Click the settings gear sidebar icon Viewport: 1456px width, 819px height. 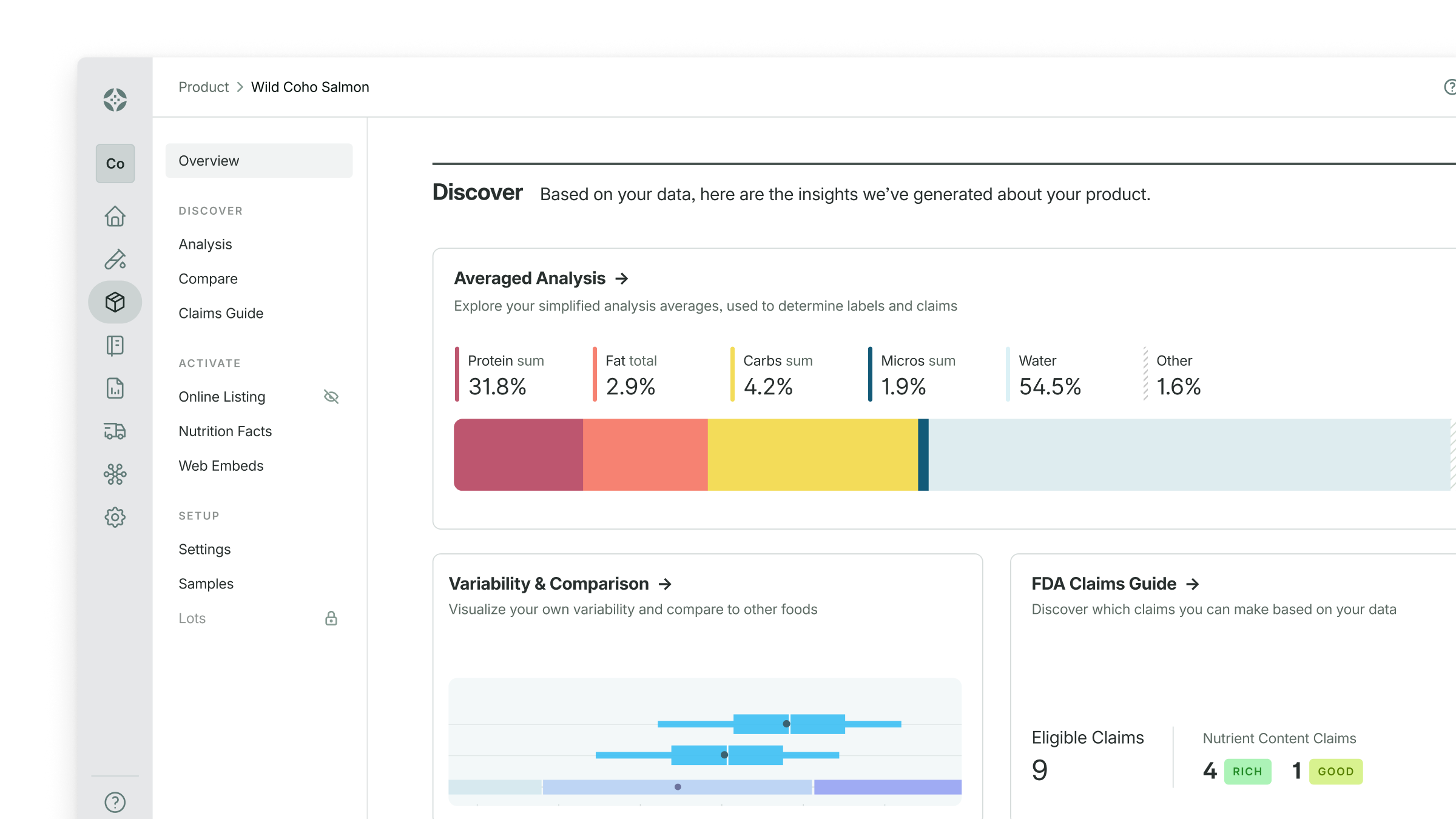(x=115, y=517)
